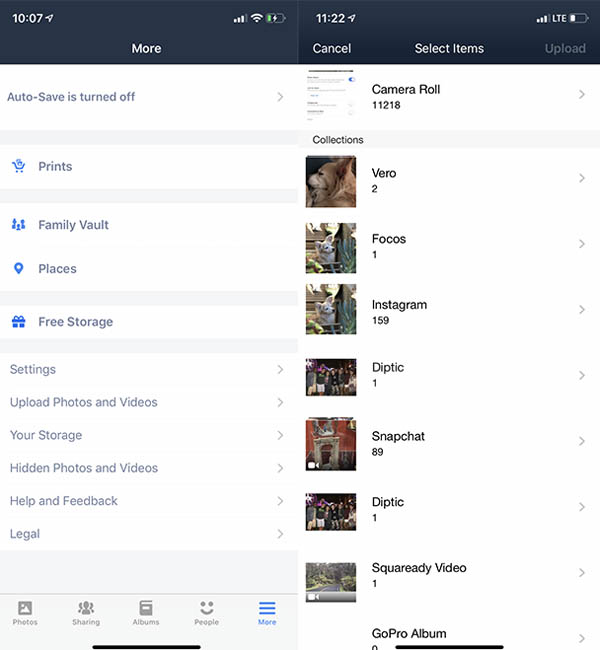Open the Photos tab
The width and height of the screenshot is (600, 650).
tap(25, 613)
